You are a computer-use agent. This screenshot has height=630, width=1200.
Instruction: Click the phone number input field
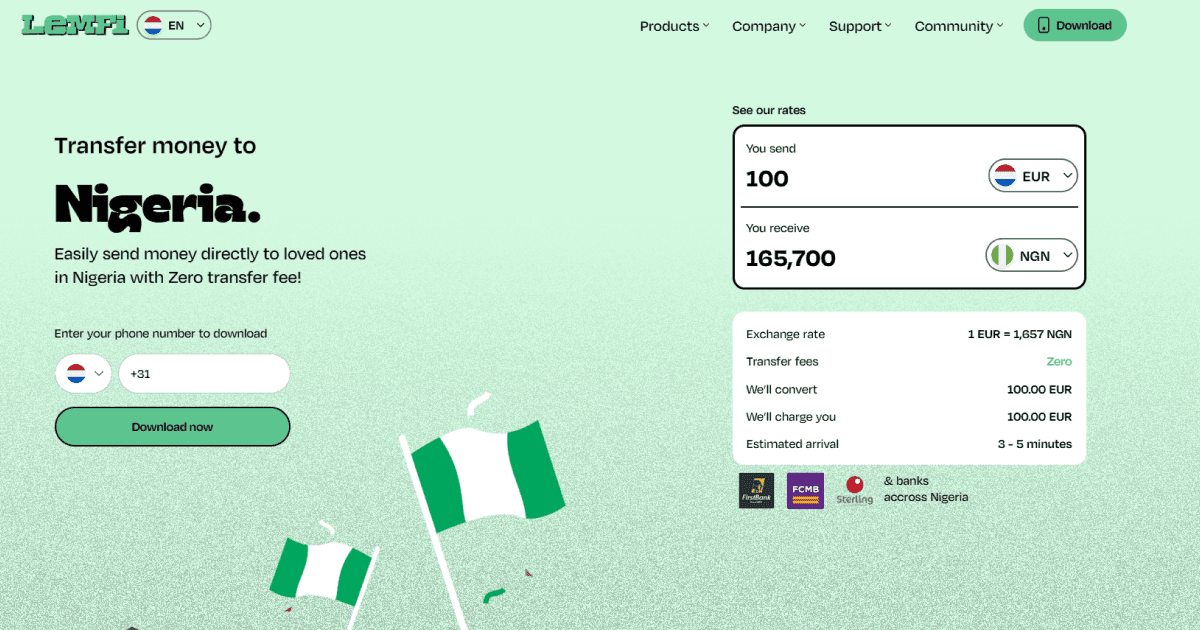(204, 374)
